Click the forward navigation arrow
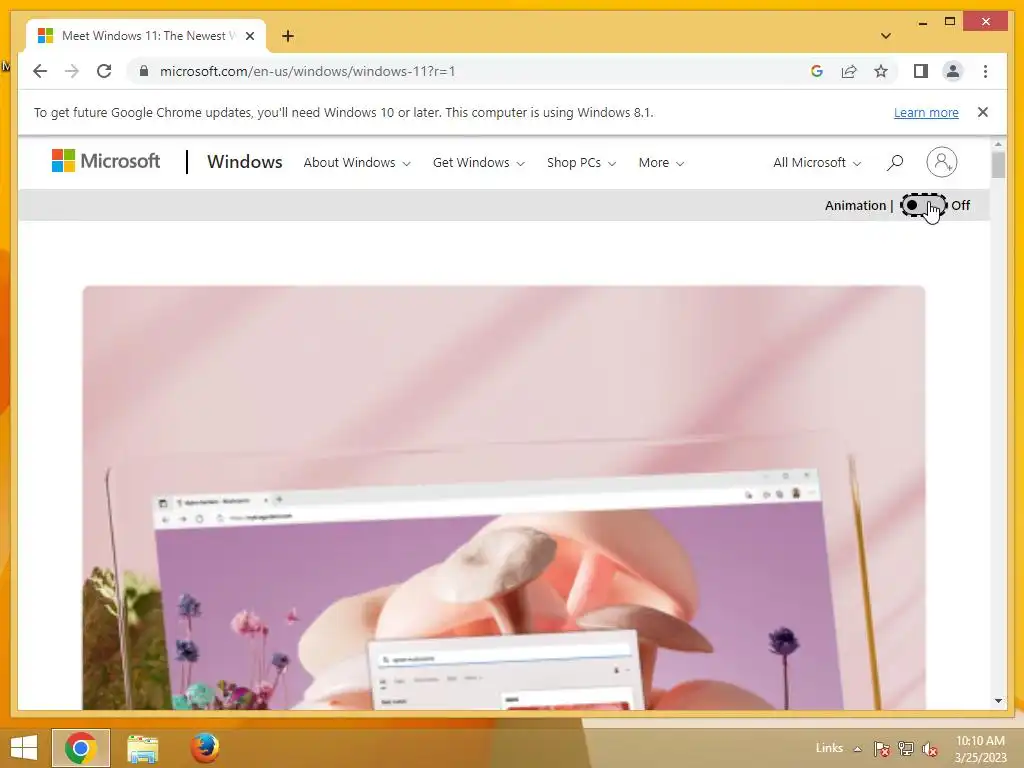This screenshot has height=768, width=1024. tap(72, 71)
